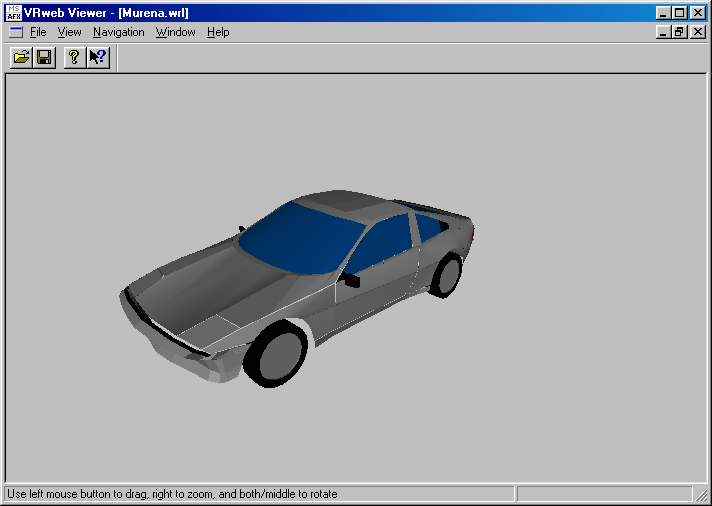Open the document system menu icon beside File
This screenshot has width=712, height=506.
click(x=16, y=32)
